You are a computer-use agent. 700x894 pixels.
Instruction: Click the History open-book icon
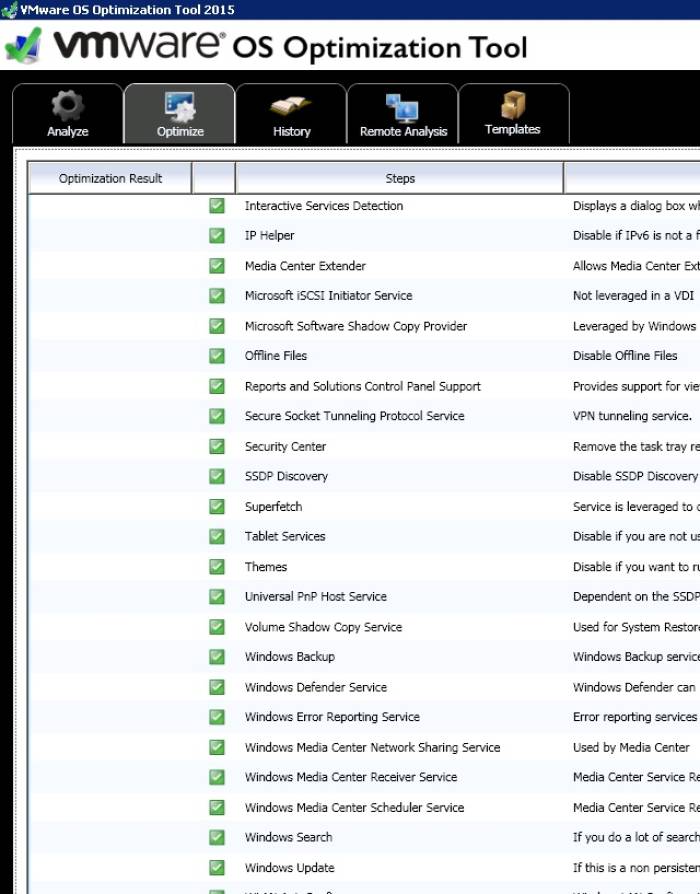tap(291, 107)
